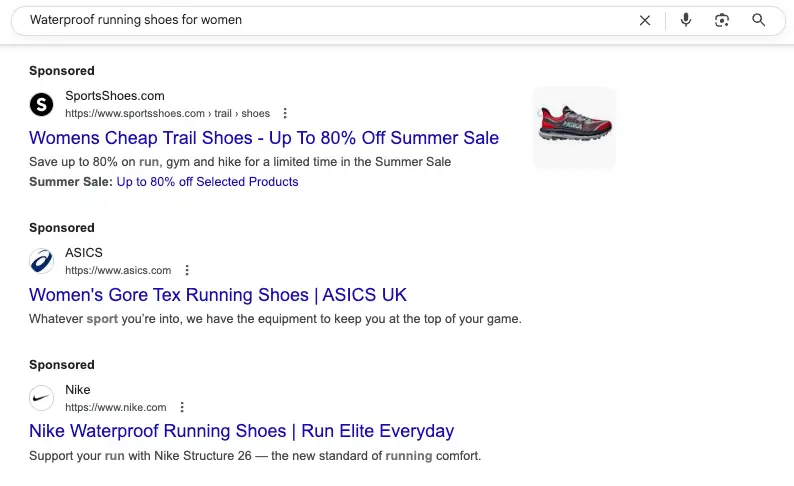Open Women's Gore Tex Running Shoes ASICS link
This screenshot has height=486, width=794.
(x=218, y=295)
